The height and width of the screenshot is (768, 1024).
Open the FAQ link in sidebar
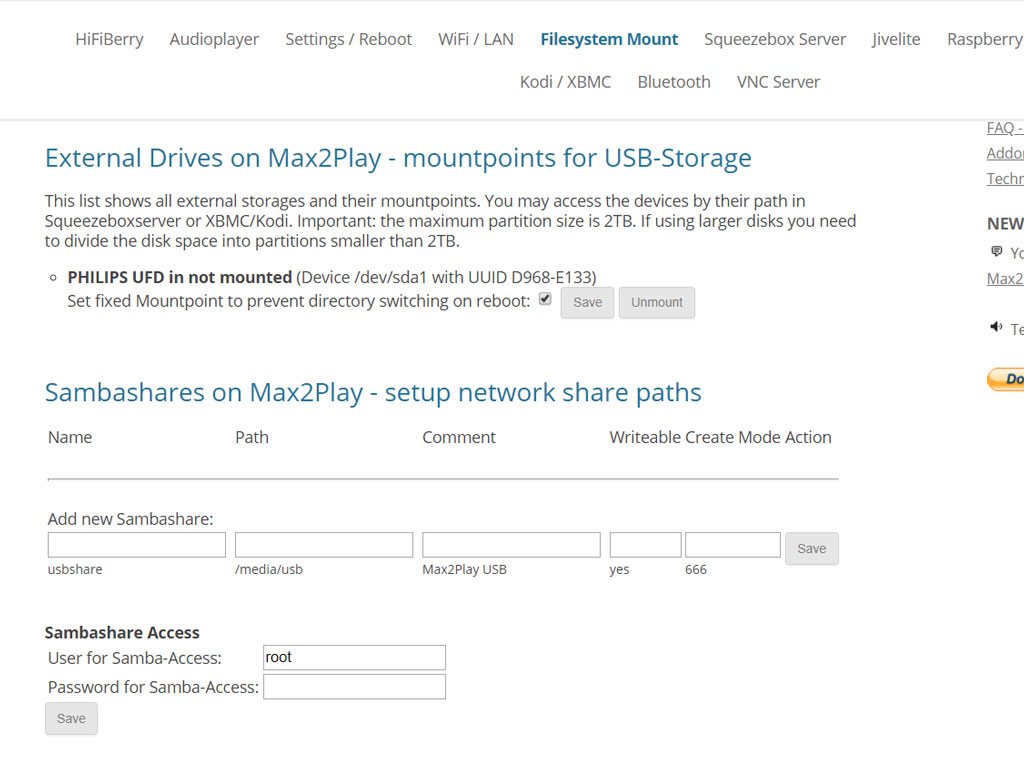[1004, 128]
